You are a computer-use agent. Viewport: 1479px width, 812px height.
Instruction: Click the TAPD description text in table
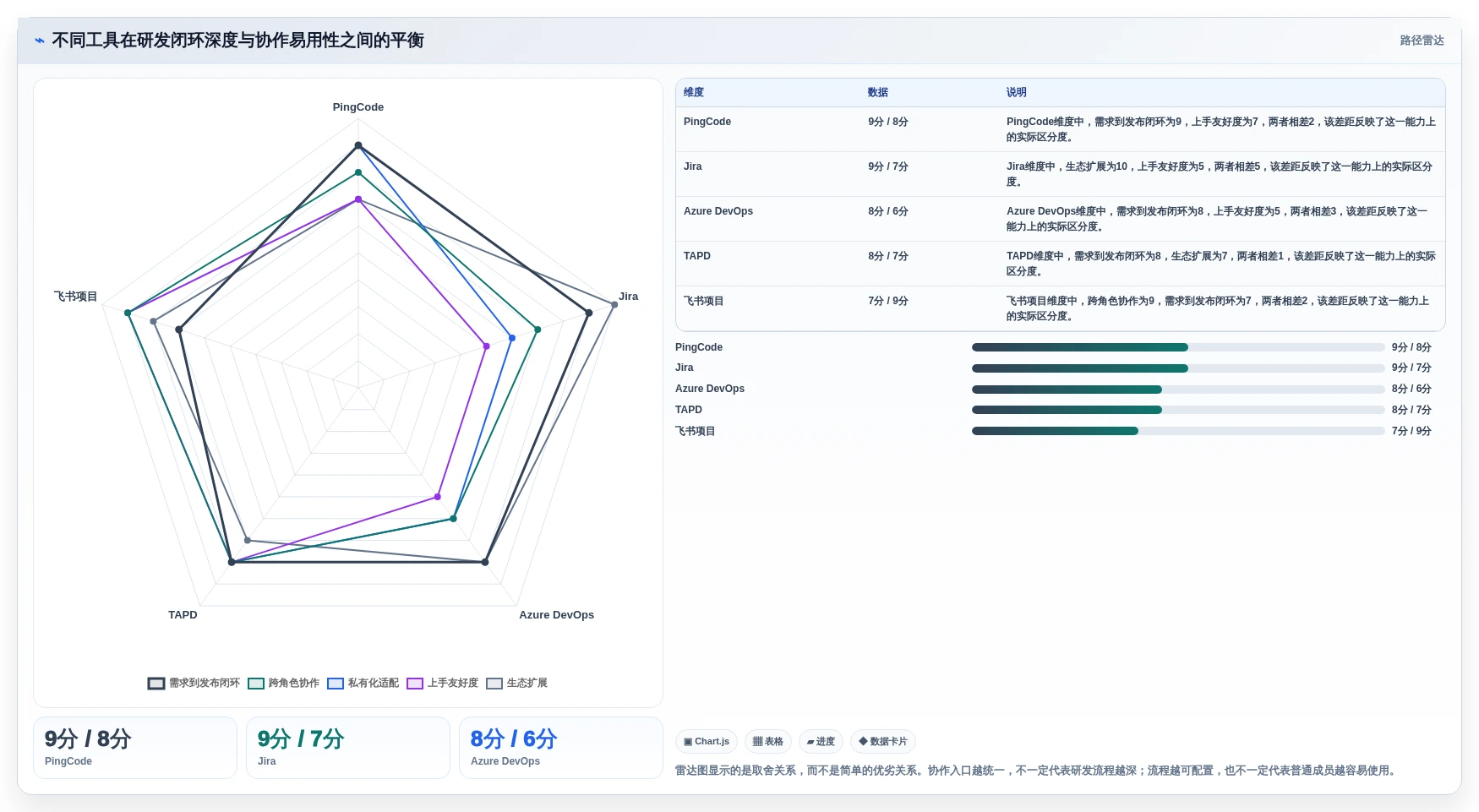coord(1221,264)
